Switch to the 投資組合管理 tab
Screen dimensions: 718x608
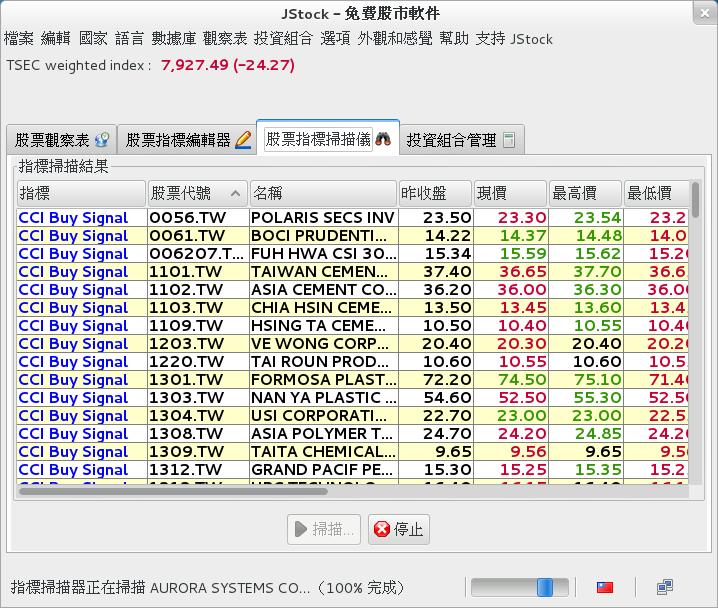click(x=462, y=140)
